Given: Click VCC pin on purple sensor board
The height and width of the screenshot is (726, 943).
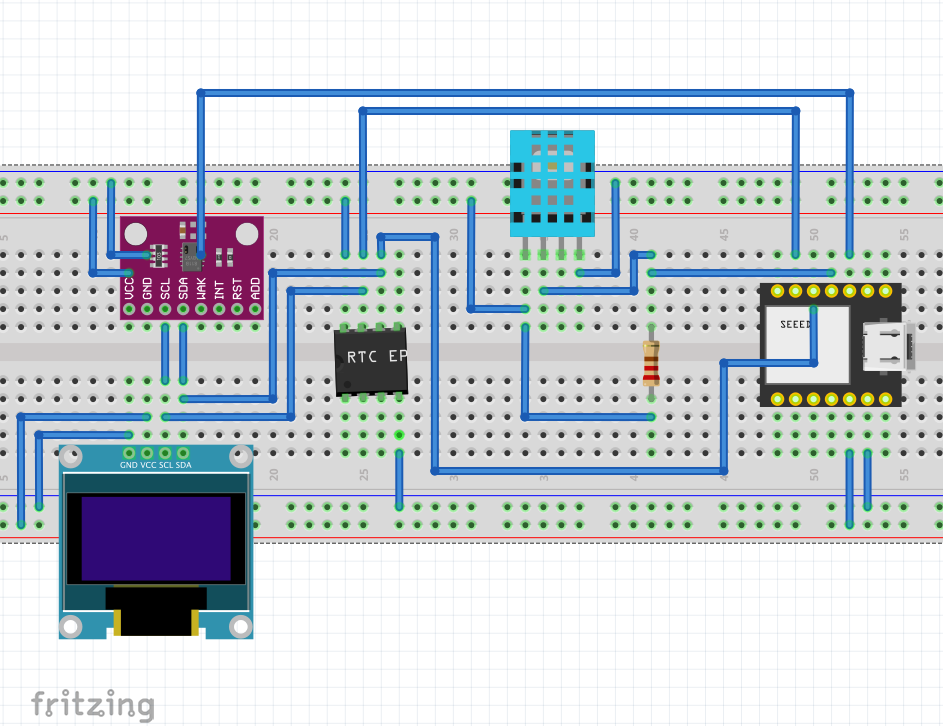Looking at the screenshot, I should pos(129,309).
